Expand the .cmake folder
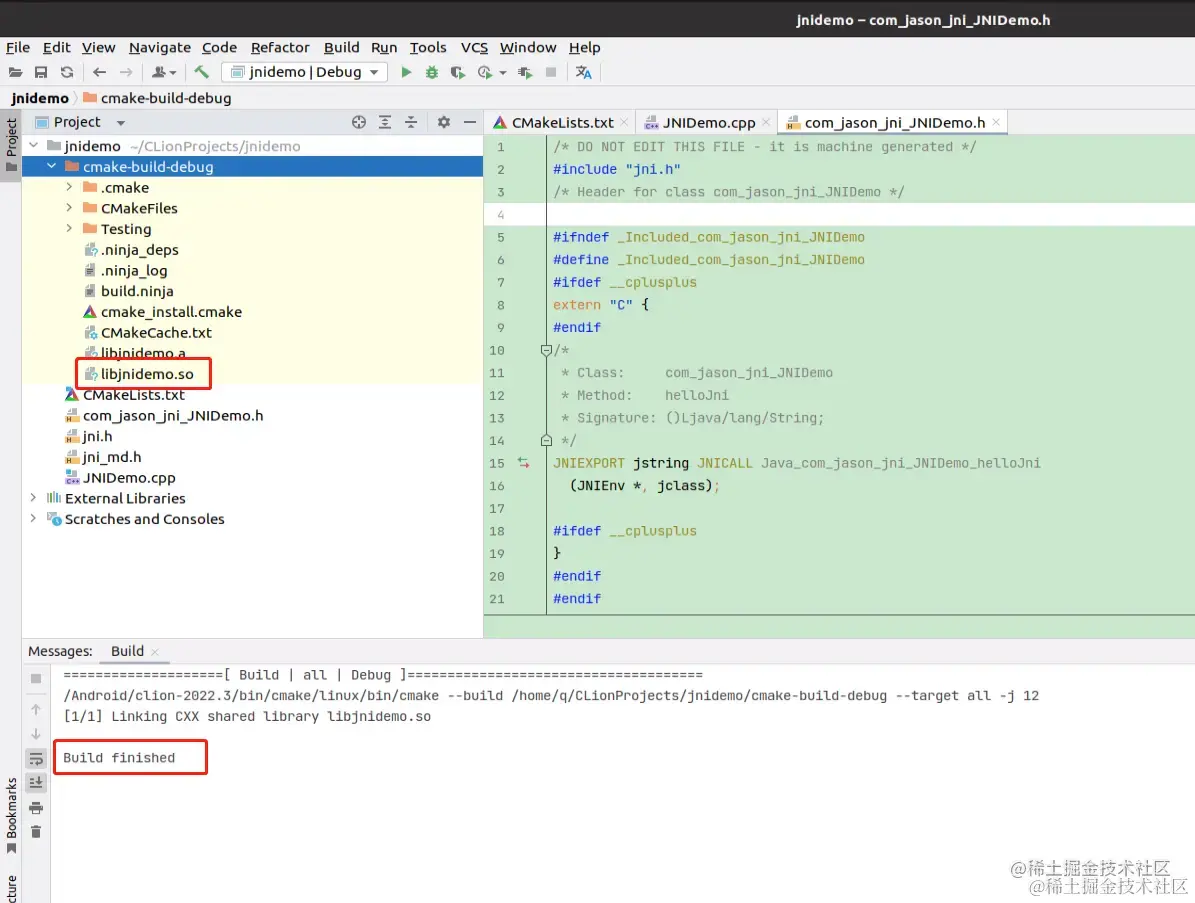 click(69, 187)
